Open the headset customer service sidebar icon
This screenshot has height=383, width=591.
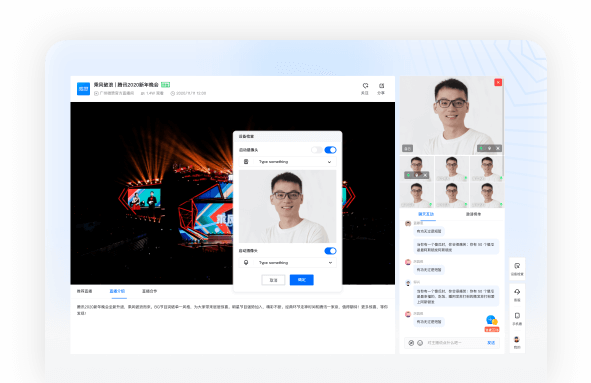(517, 292)
